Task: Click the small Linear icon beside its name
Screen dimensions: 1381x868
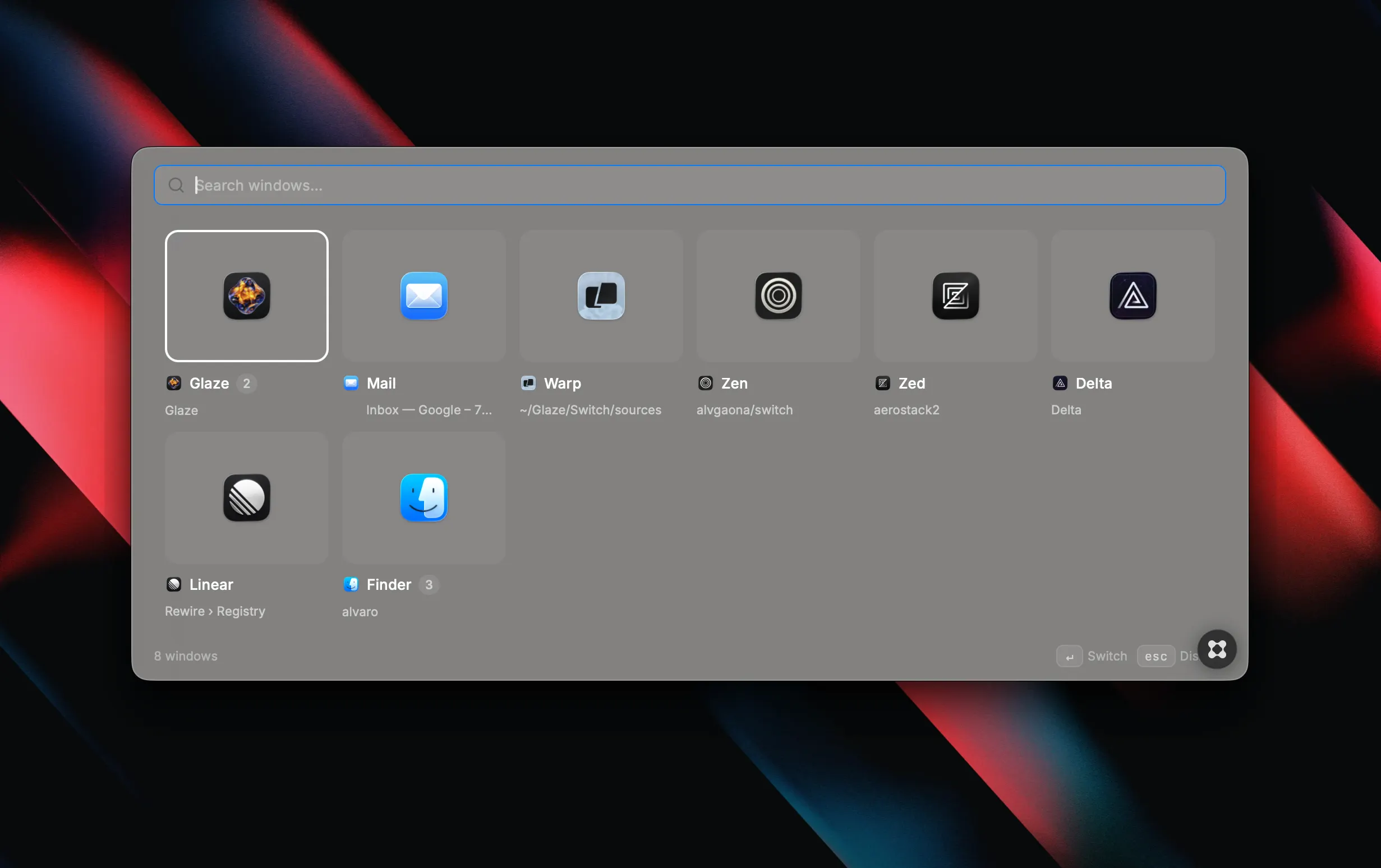Action: click(x=174, y=584)
